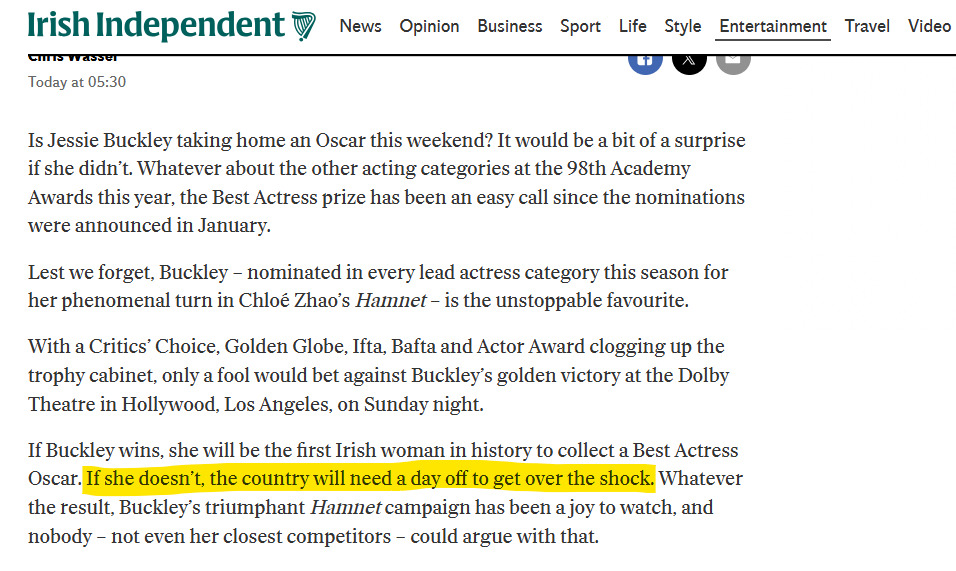
Task: Open the News section
Action: 360,26
